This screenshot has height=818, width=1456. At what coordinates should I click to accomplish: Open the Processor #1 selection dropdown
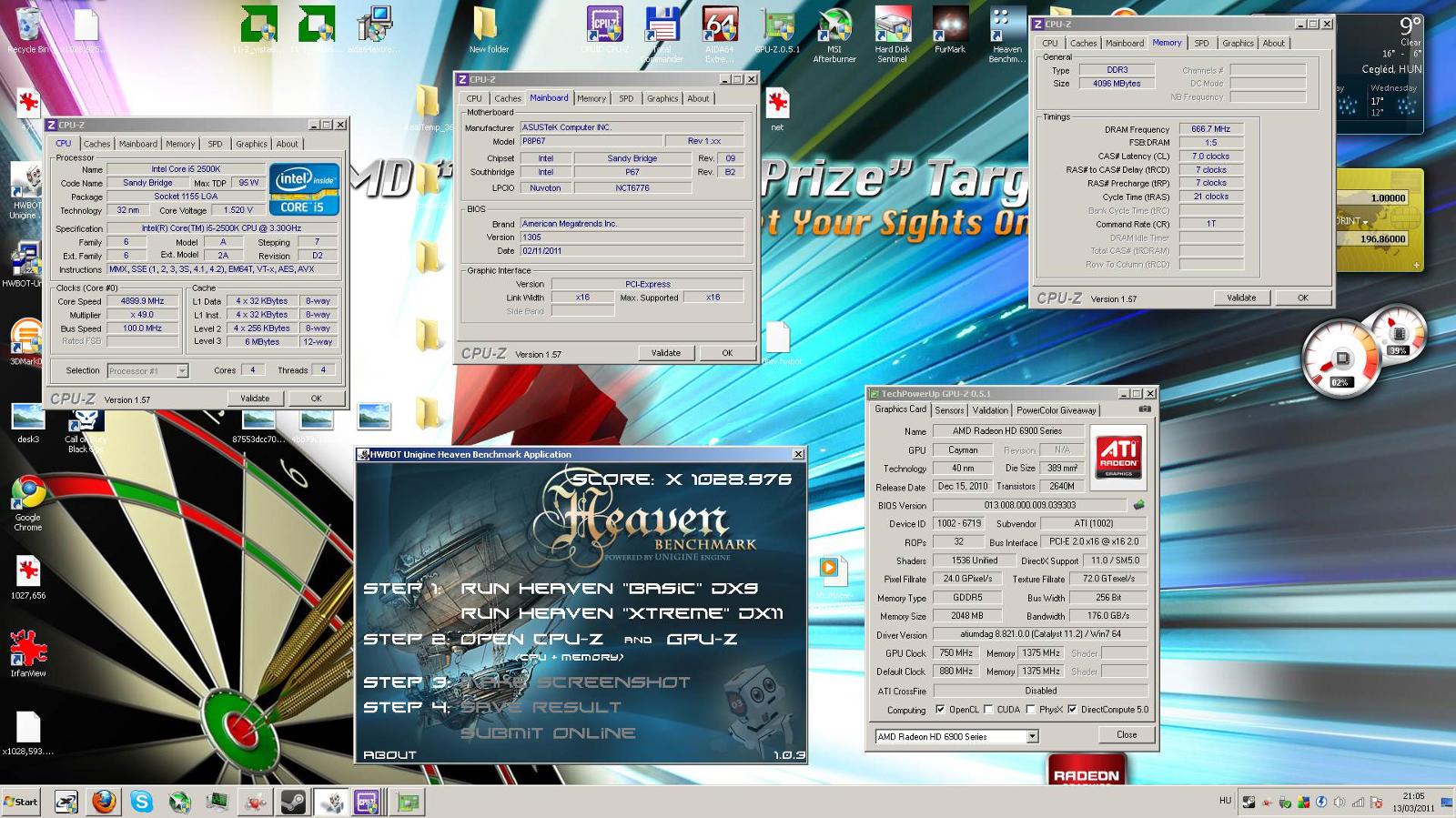click(182, 370)
